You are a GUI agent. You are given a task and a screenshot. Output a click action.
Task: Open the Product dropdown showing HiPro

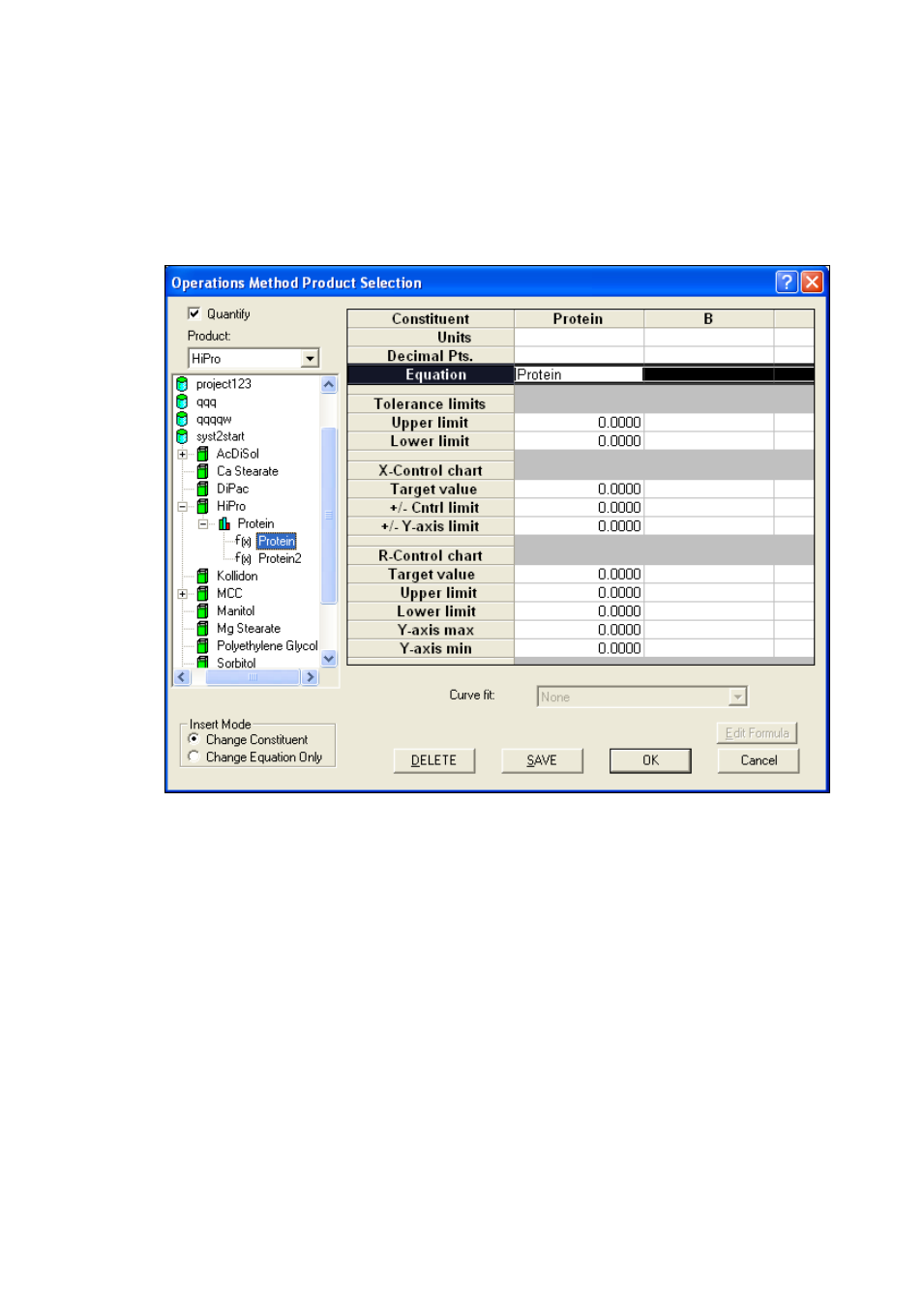pyautogui.click(x=310, y=359)
